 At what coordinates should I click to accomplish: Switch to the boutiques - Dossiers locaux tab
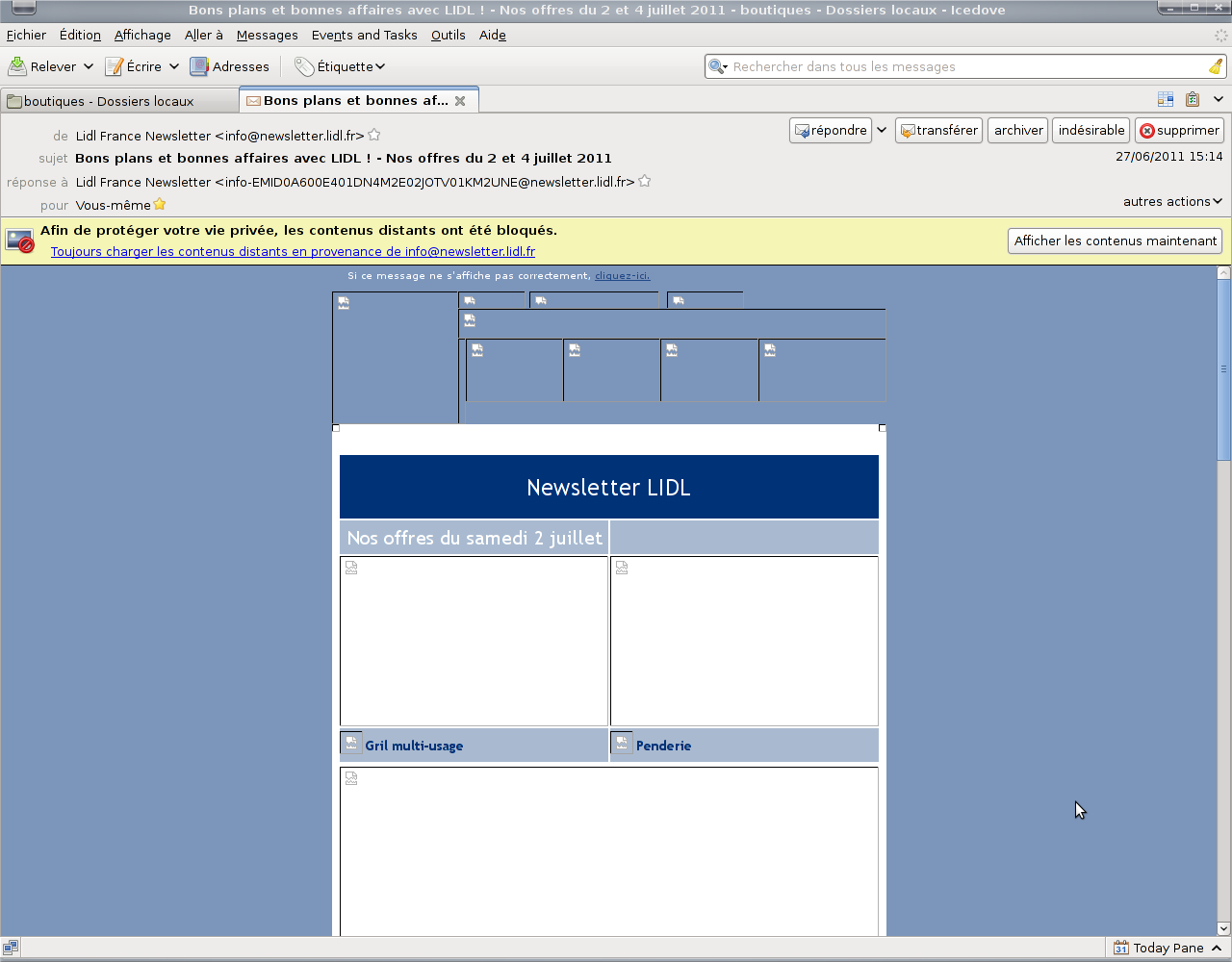119,100
